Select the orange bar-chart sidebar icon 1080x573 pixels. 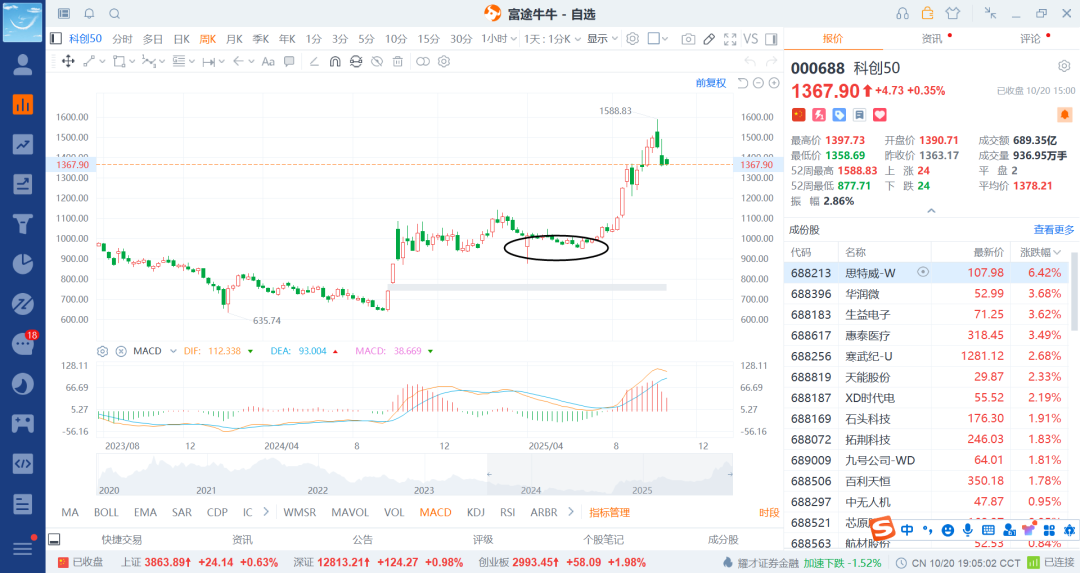point(23,105)
